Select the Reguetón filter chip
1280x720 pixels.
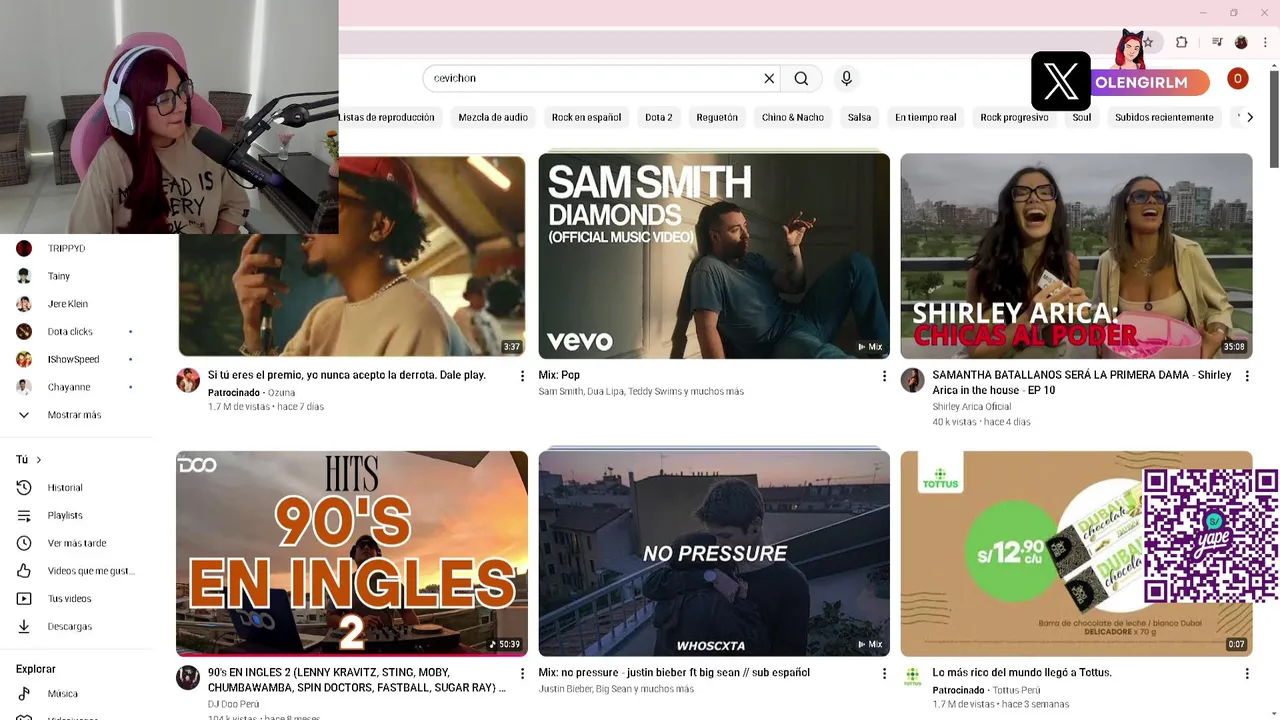pyautogui.click(x=717, y=117)
